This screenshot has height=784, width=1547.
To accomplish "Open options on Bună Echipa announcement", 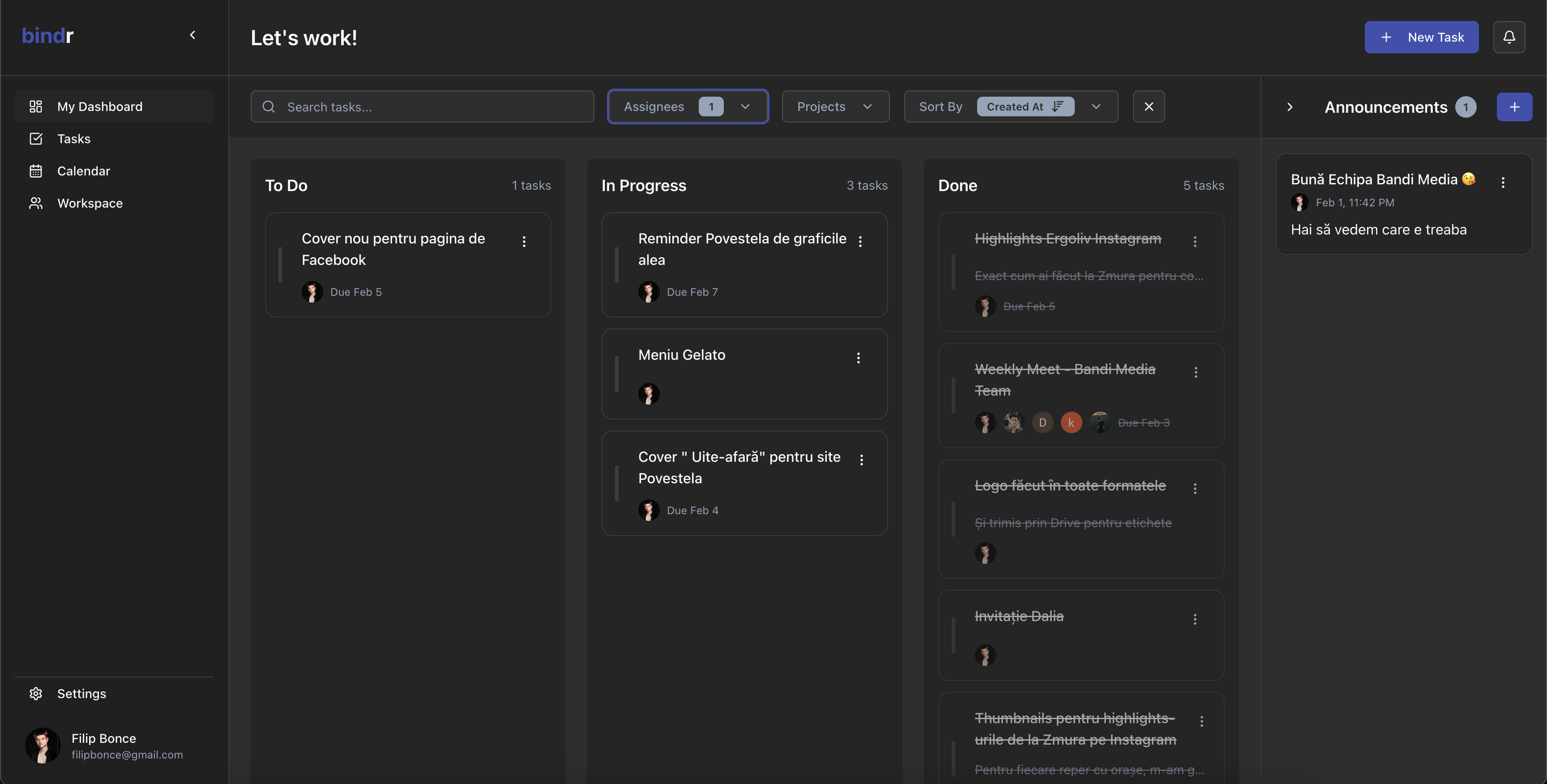I will pyautogui.click(x=1503, y=183).
